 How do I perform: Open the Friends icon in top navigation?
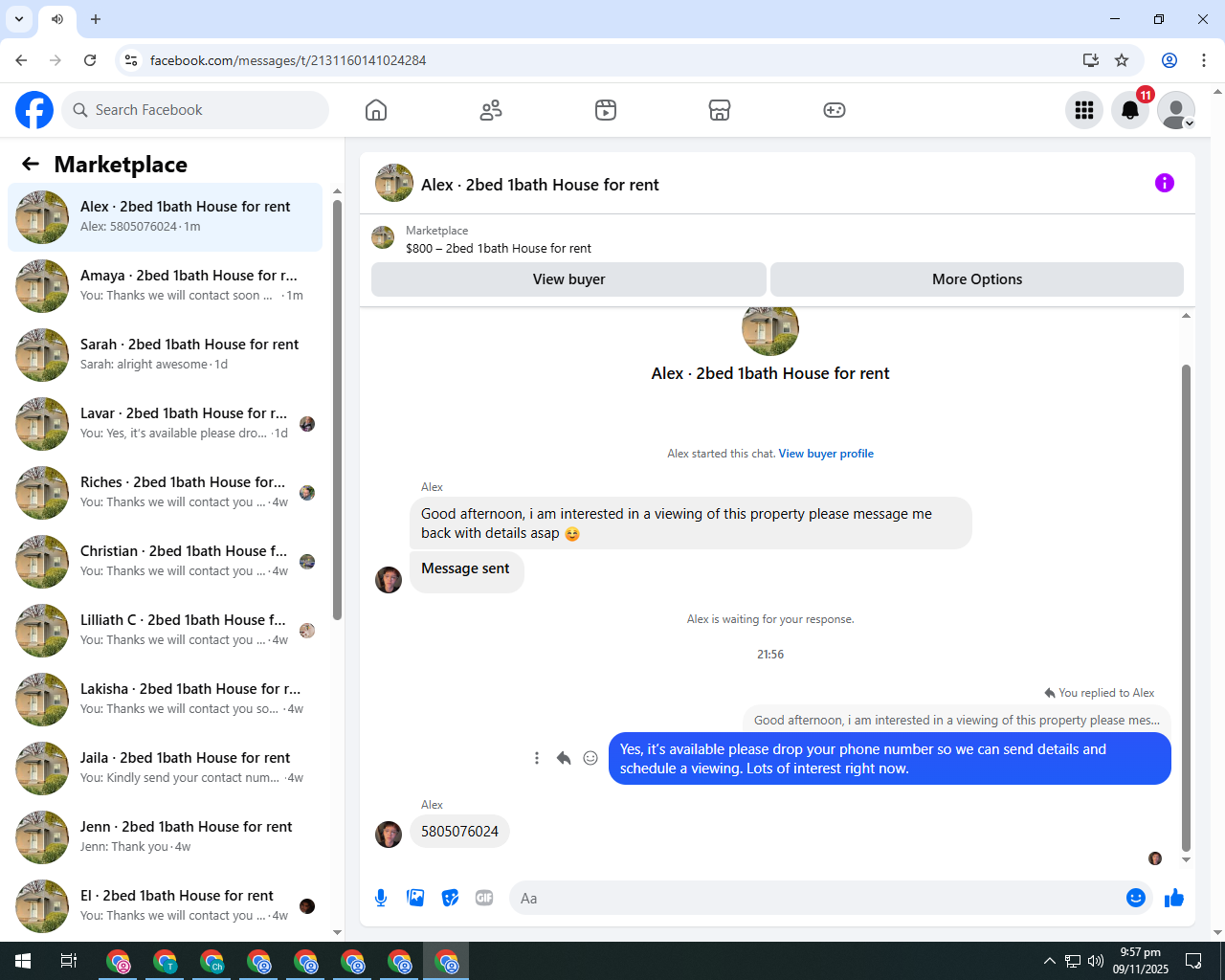click(491, 110)
